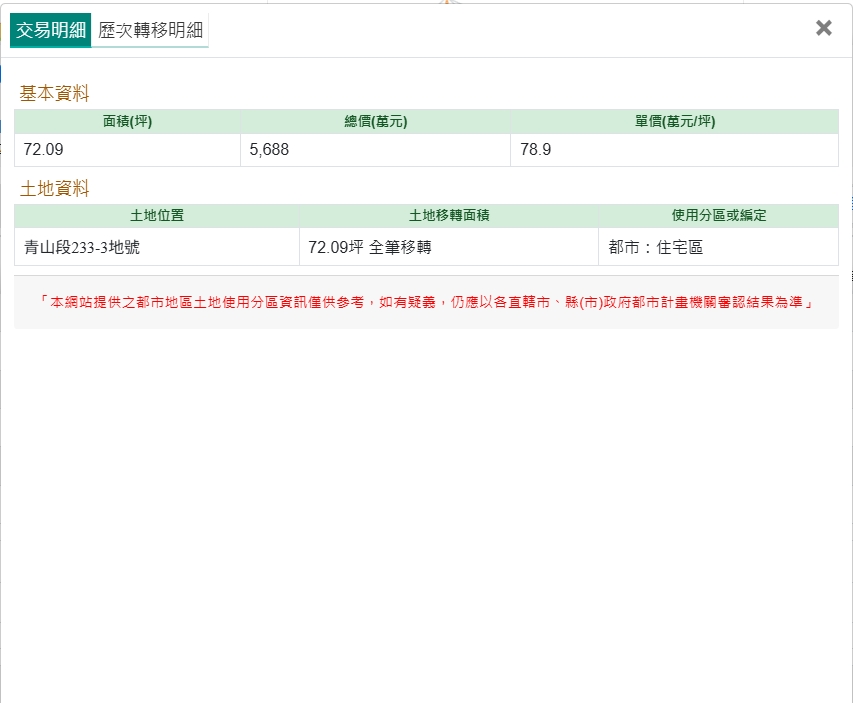Click the red zoning disclaimer notice
The image size is (853, 703).
pos(426,302)
